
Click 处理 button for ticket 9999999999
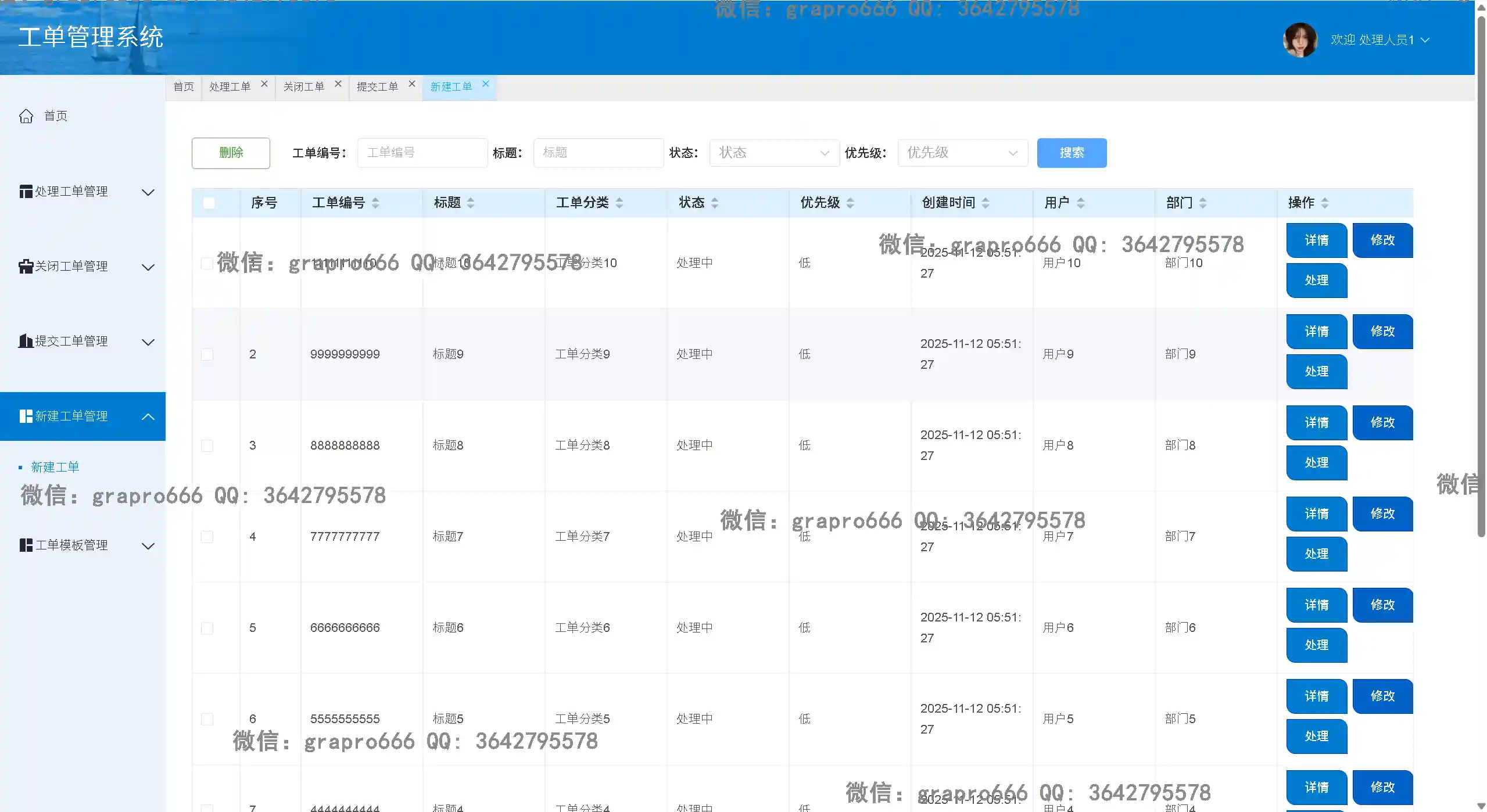click(1316, 372)
